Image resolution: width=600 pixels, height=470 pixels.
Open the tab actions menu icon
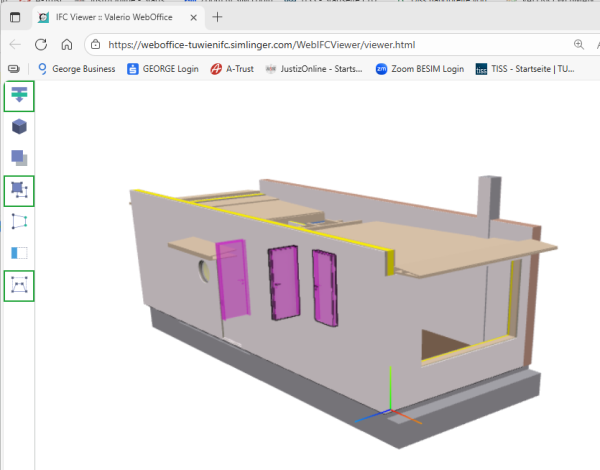coord(14,17)
